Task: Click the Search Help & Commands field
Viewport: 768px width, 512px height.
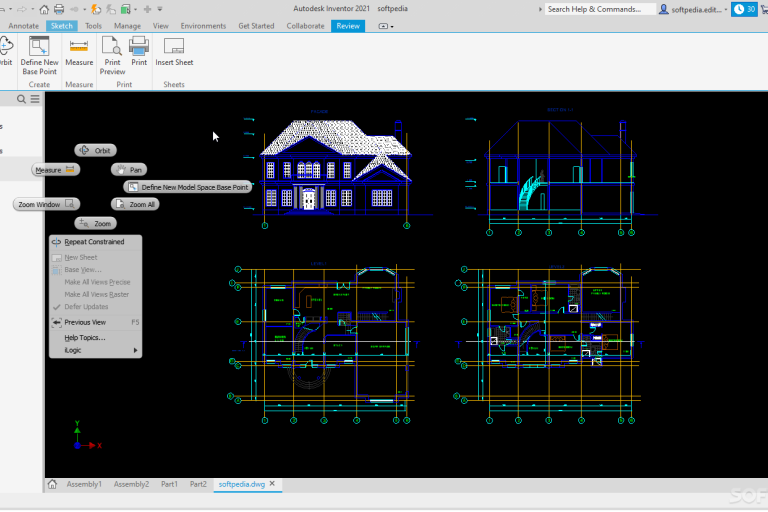Action: point(600,9)
